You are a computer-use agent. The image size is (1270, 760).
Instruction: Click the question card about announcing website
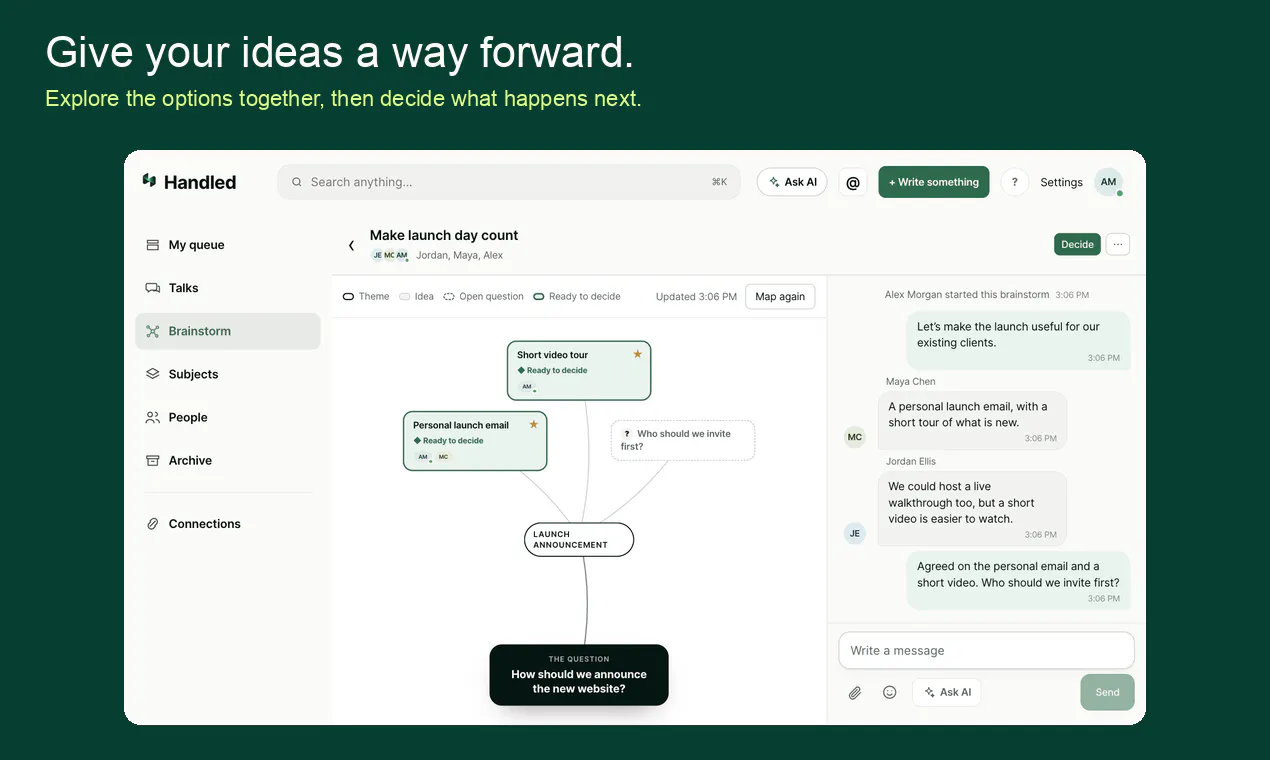click(579, 675)
